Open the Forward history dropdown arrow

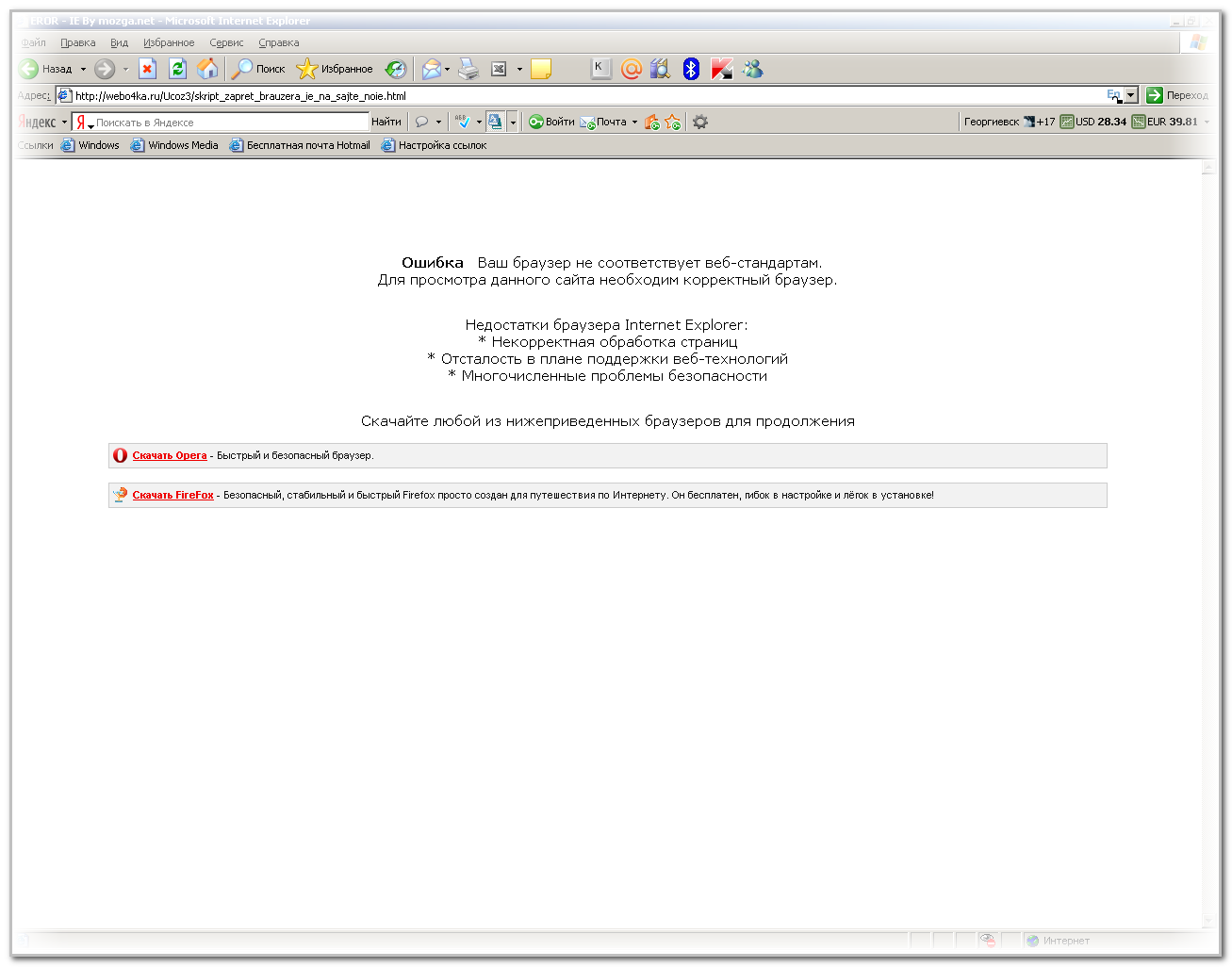tap(125, 69)
